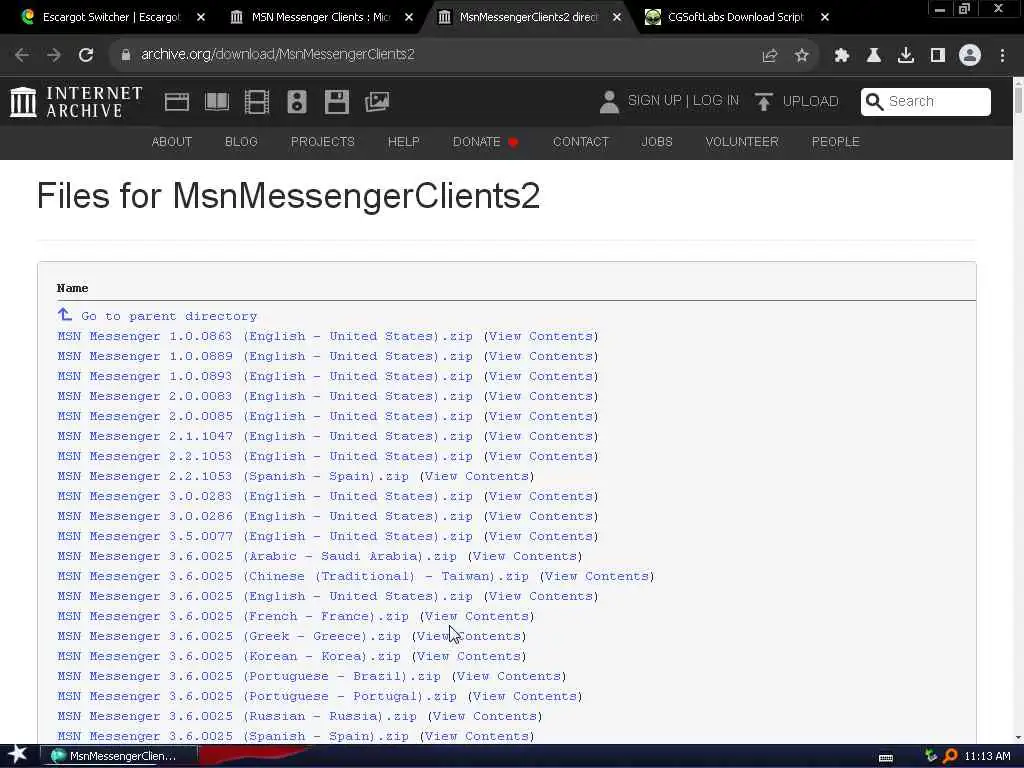Click the magnifier icon in search box
The image size is (1024, 768).
tap(874, 102)
